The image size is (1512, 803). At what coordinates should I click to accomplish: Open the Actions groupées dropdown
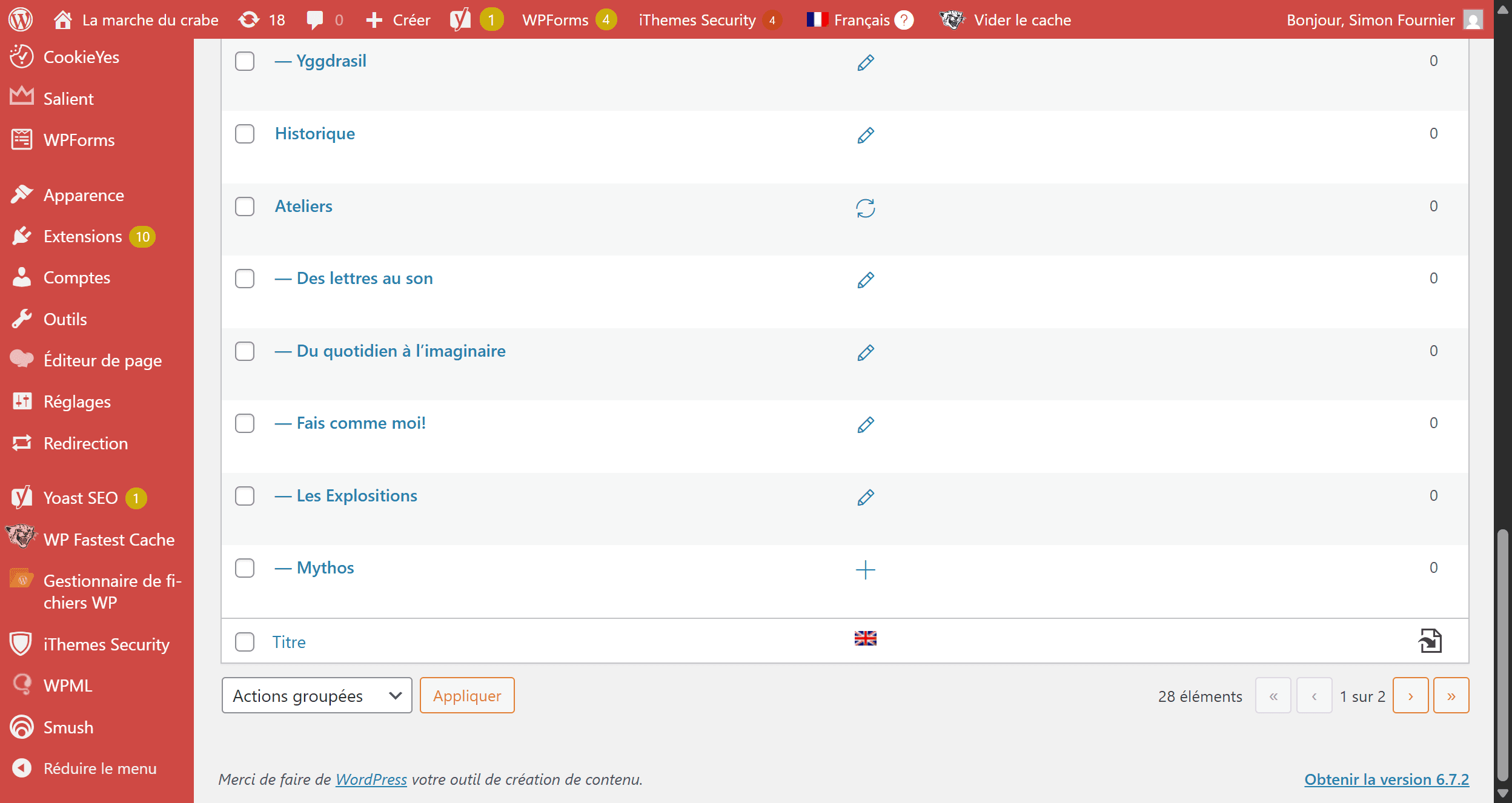[317, 695]
